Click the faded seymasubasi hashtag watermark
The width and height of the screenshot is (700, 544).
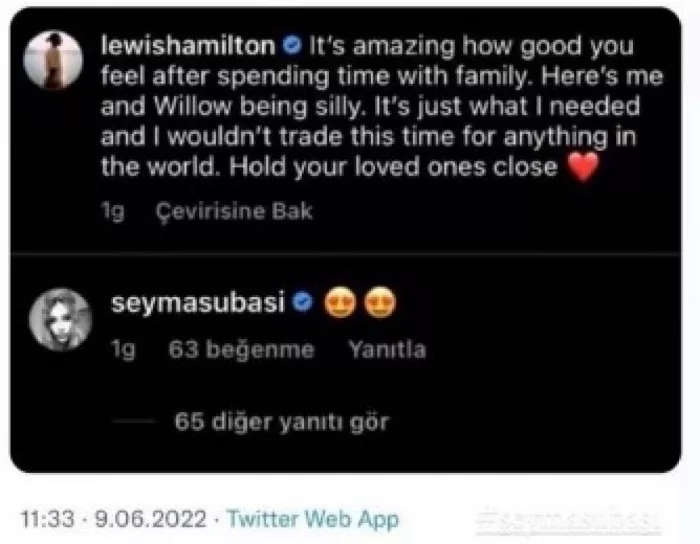point(568,520)
